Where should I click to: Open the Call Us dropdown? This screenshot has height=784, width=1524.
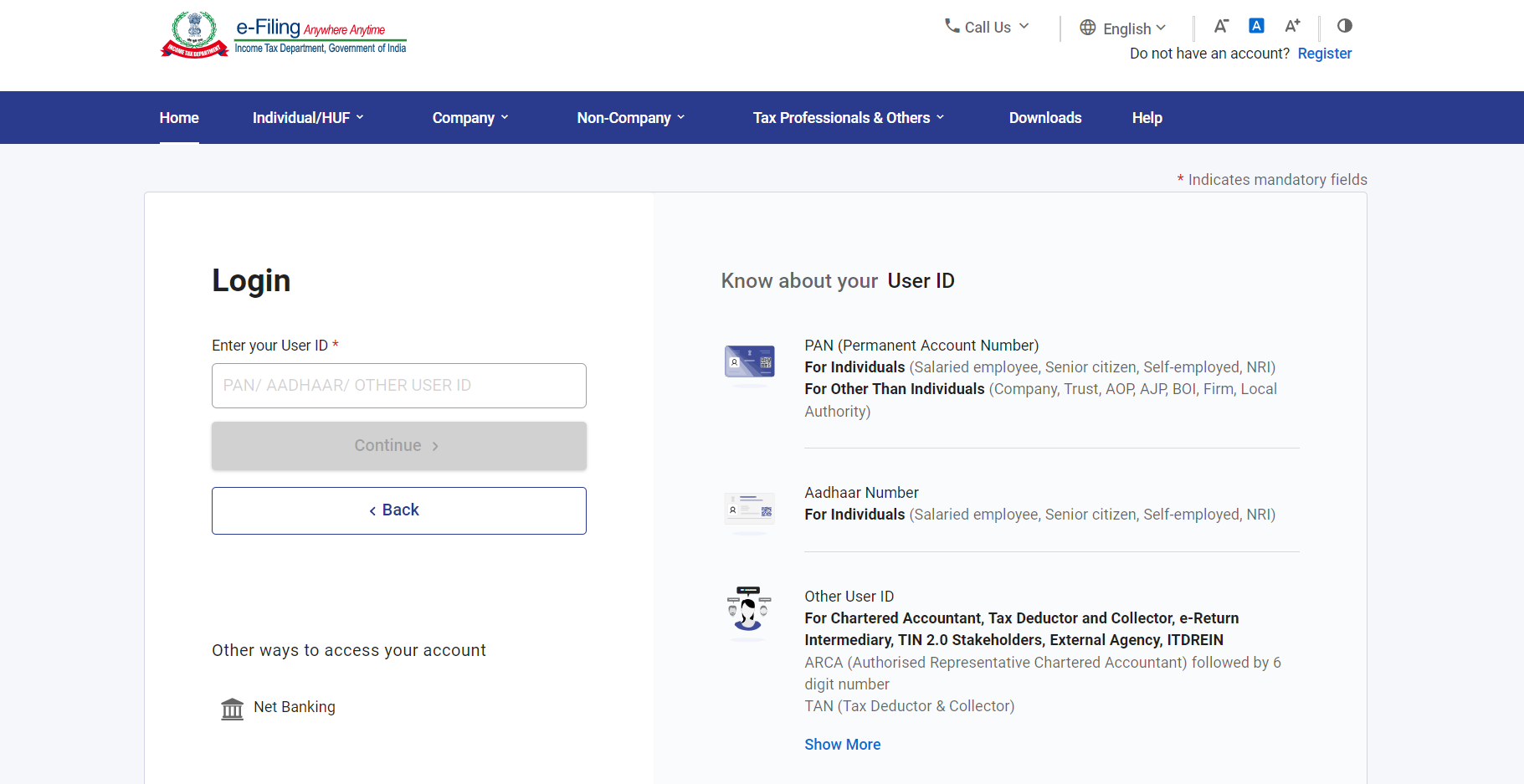click(x=987, y=27)
